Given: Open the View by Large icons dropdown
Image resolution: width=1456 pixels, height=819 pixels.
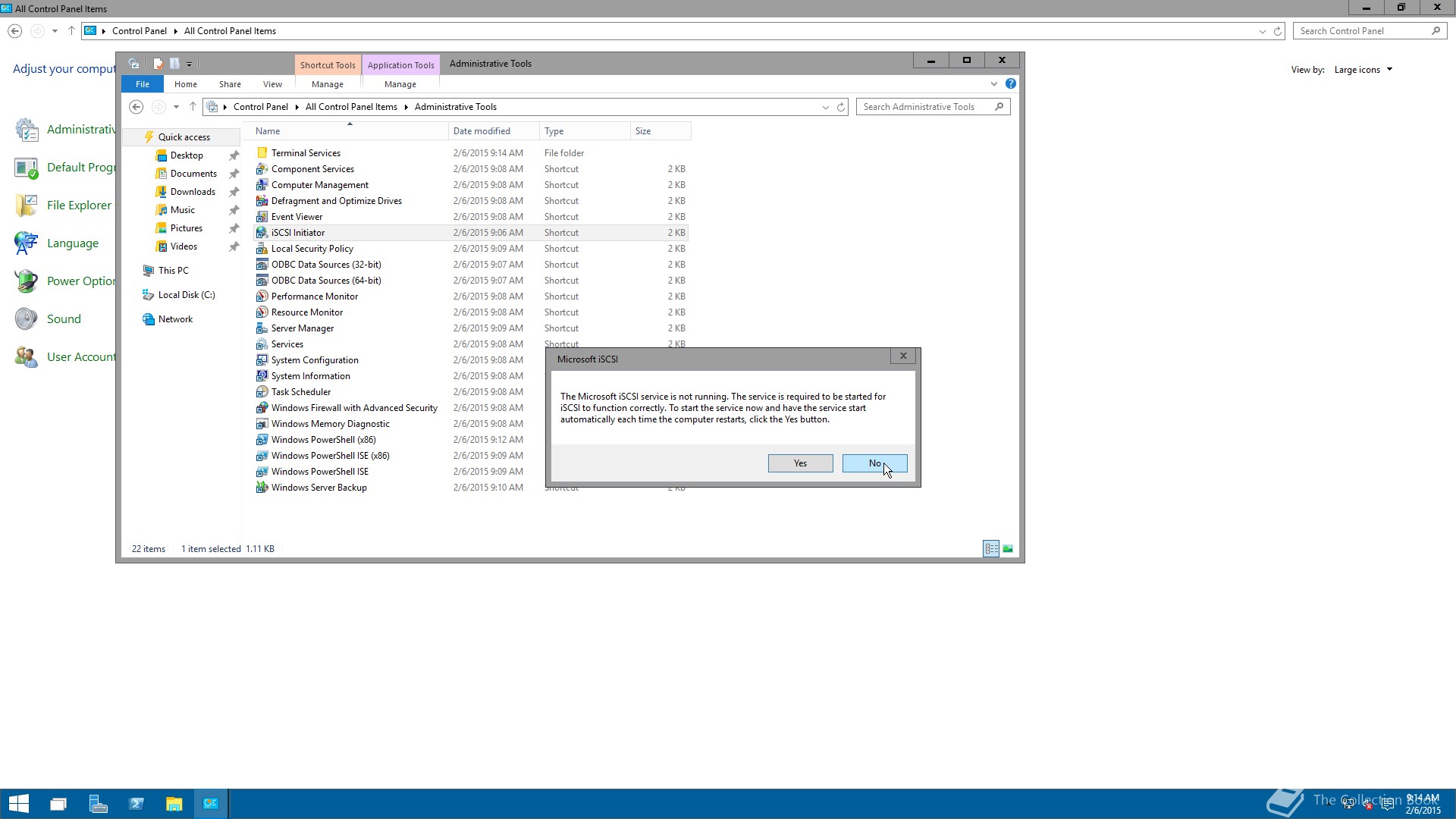Looking at the screenshot, I should [x=1363, y=70].
